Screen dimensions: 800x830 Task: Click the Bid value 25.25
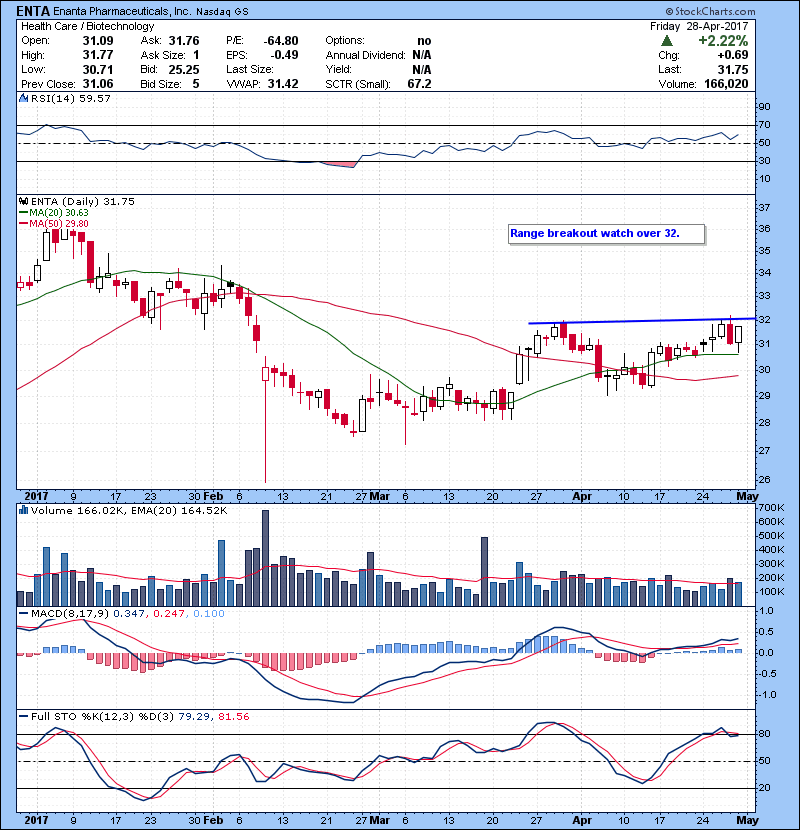coord(184,69)
